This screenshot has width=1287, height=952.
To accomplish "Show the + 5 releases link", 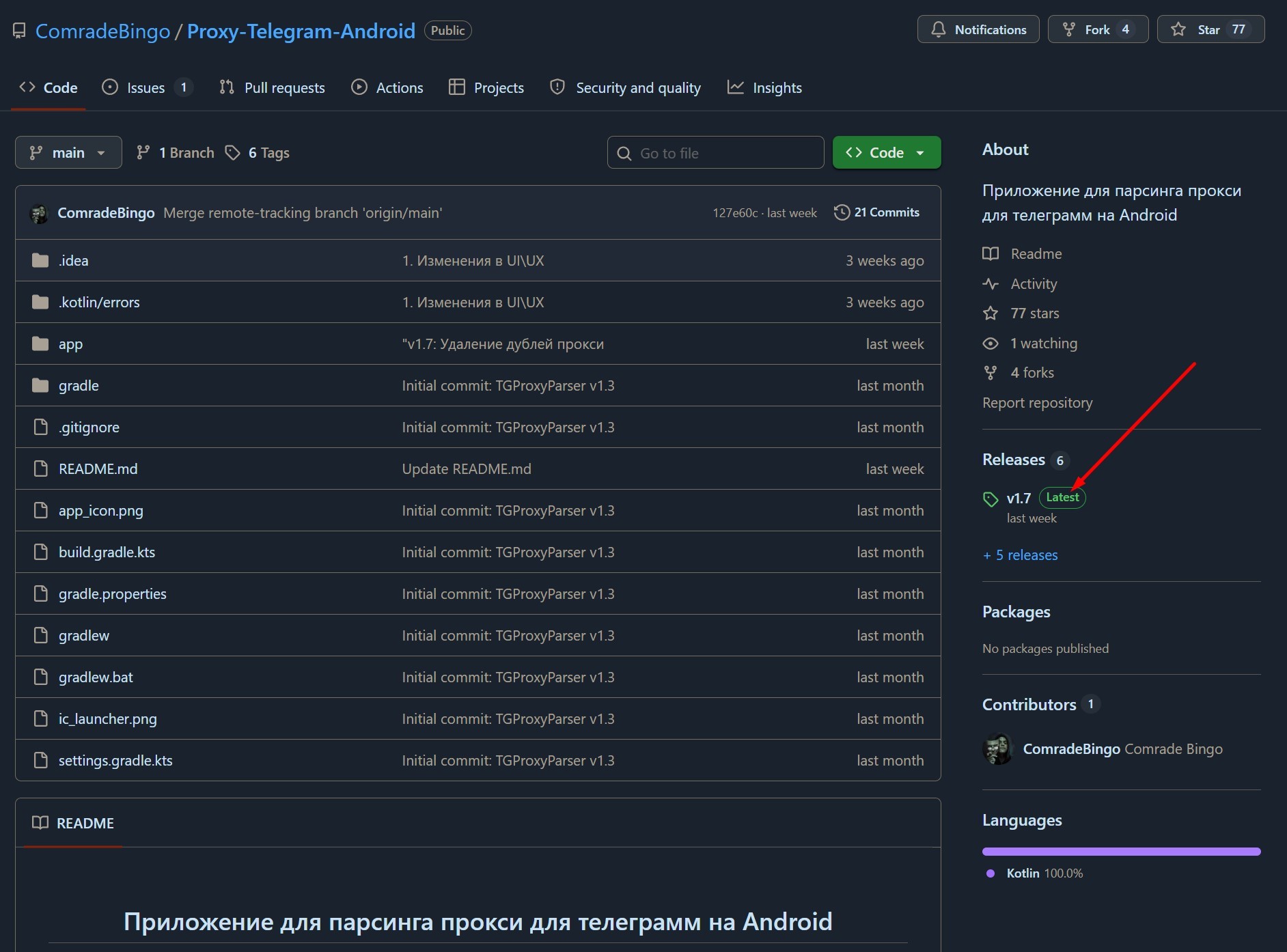I will (1020, 555).
